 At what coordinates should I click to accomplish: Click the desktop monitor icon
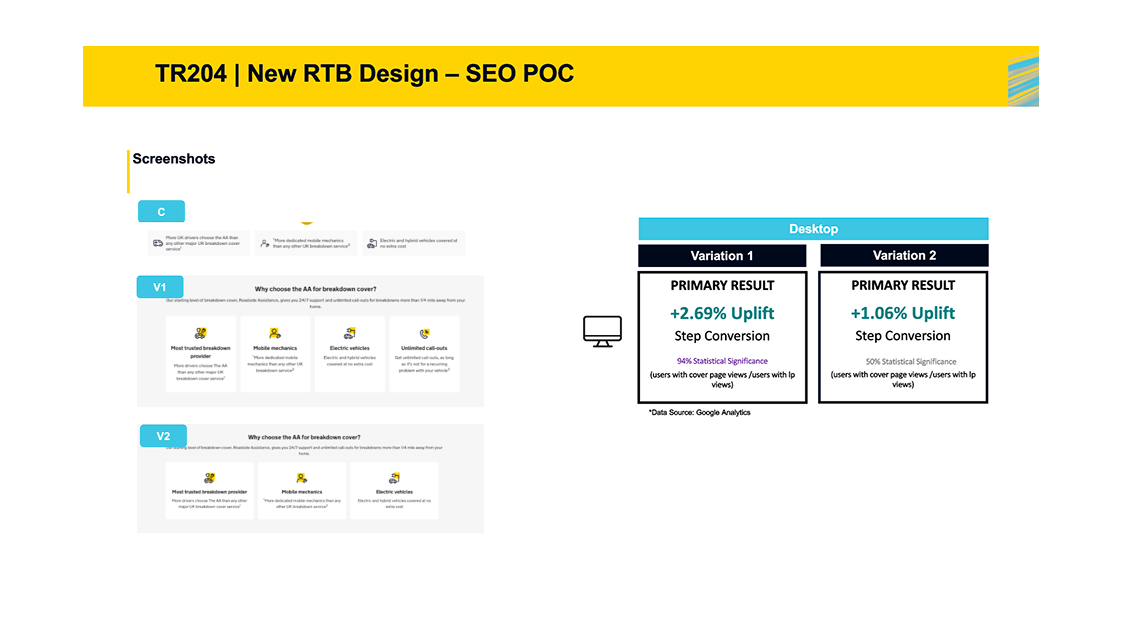[602, 331]
